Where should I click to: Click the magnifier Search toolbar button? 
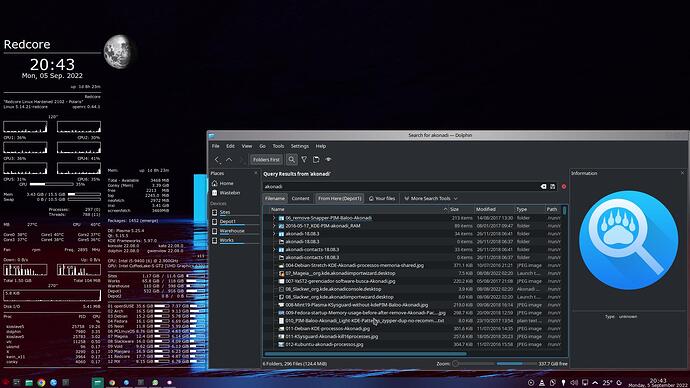click(x=291, y=160)
